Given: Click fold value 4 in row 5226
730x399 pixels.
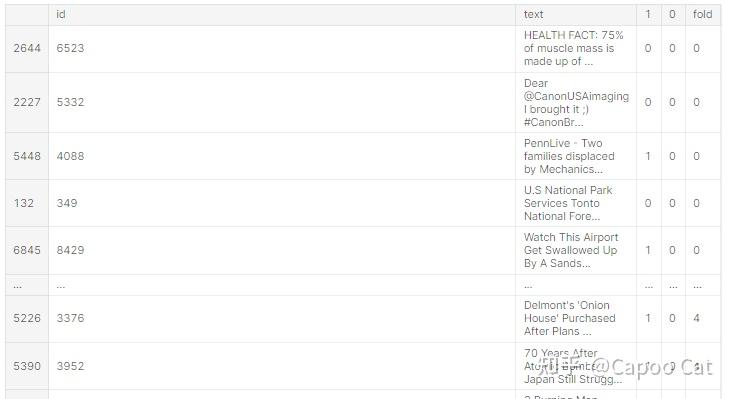Looking at the screenshot, I should click(x=696, y=318).
